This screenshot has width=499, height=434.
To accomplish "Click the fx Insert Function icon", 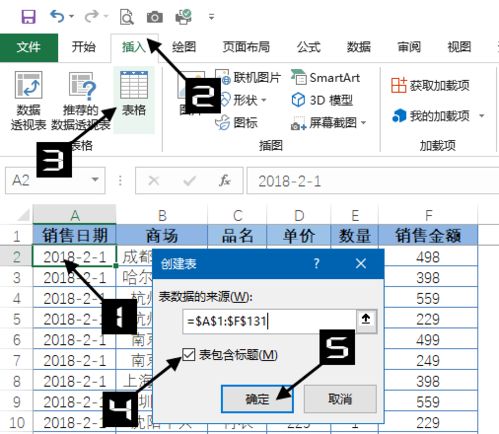I will pos(225,181).
